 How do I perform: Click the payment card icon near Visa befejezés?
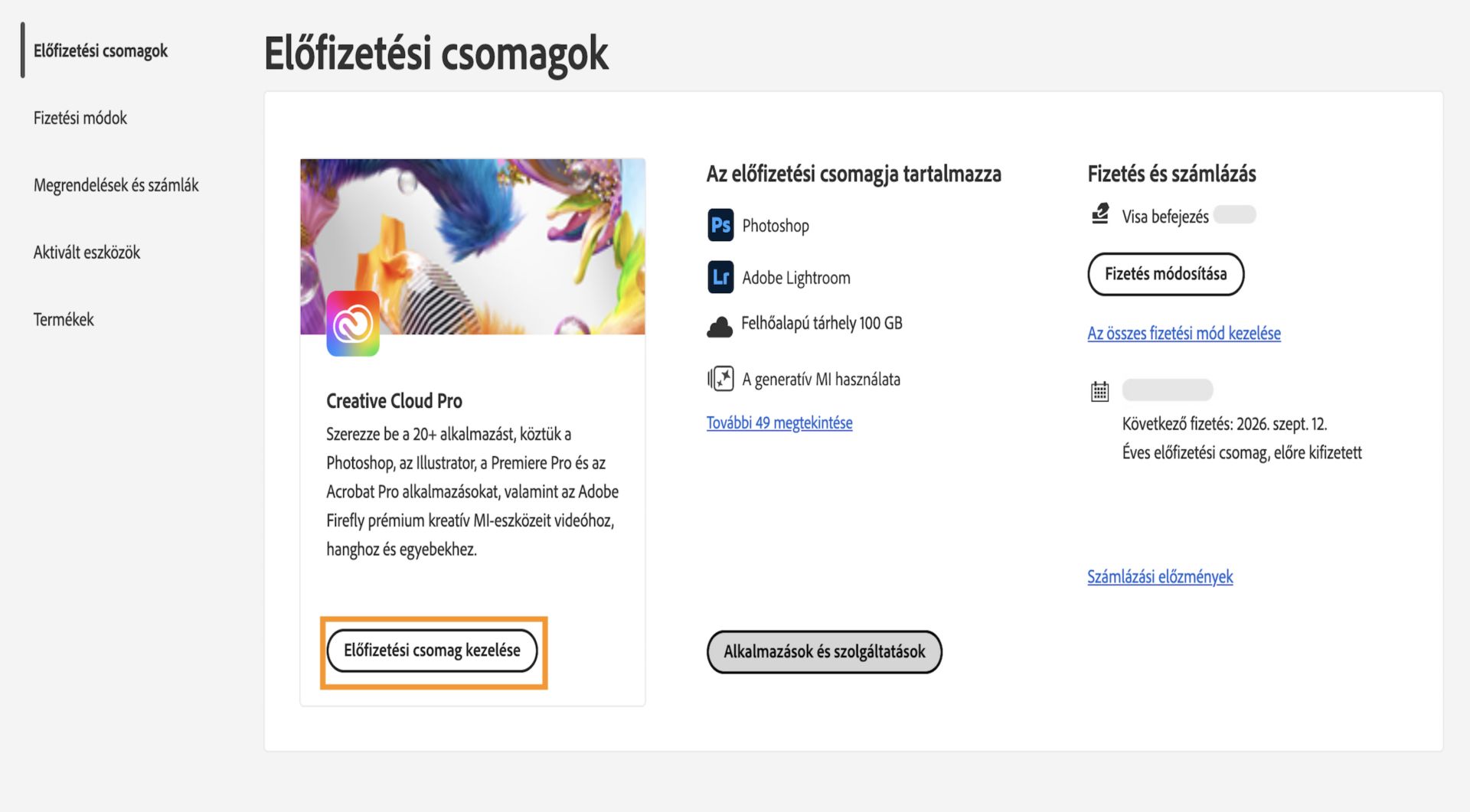point(1100,215)
